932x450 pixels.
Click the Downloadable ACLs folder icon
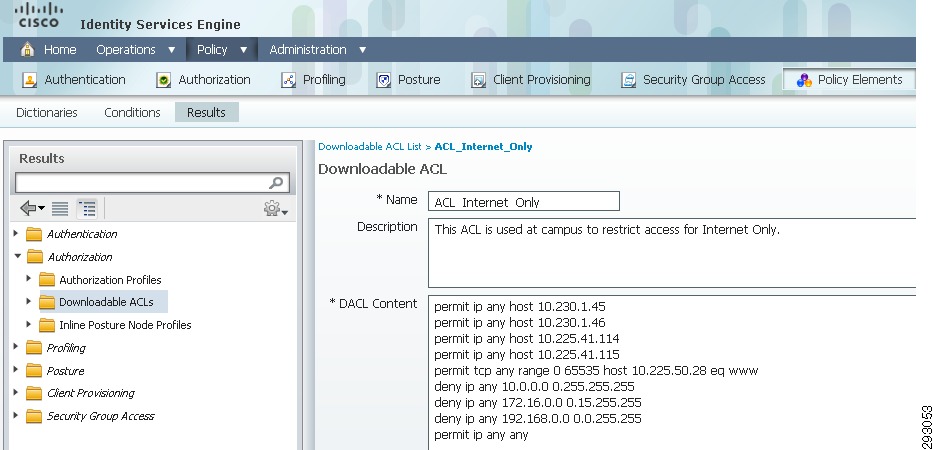tap(46, 302)
